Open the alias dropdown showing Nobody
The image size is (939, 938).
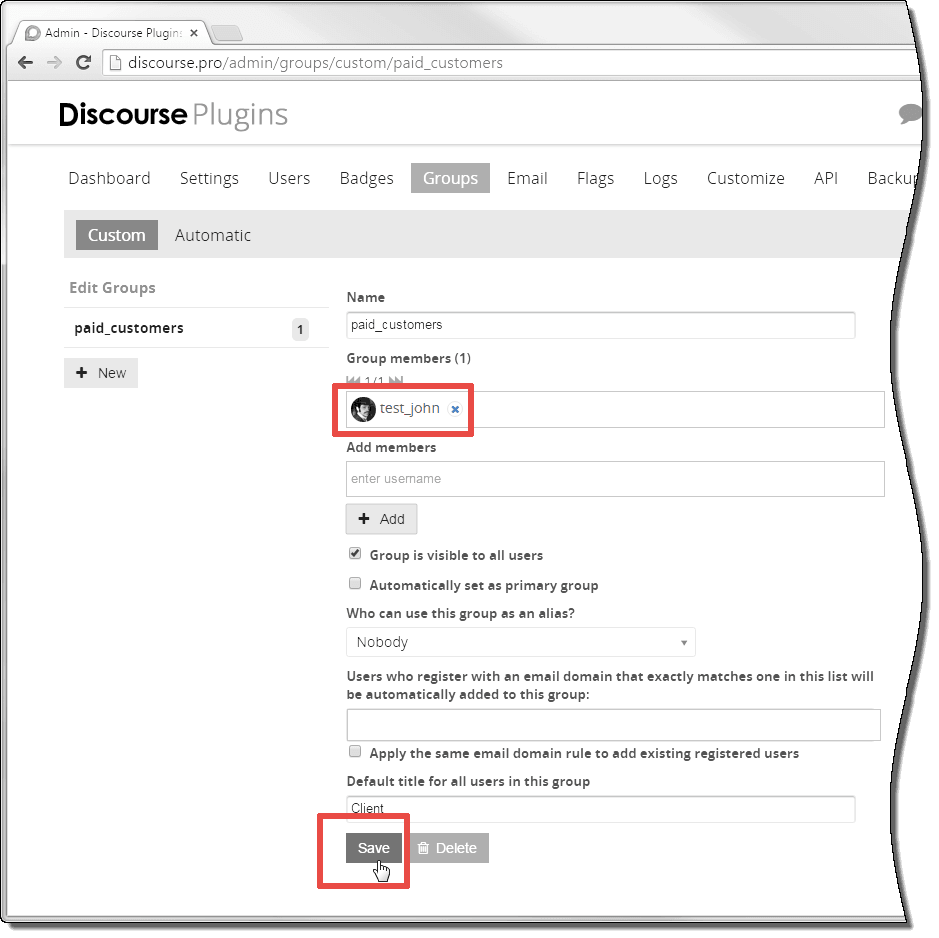[521, 642]
